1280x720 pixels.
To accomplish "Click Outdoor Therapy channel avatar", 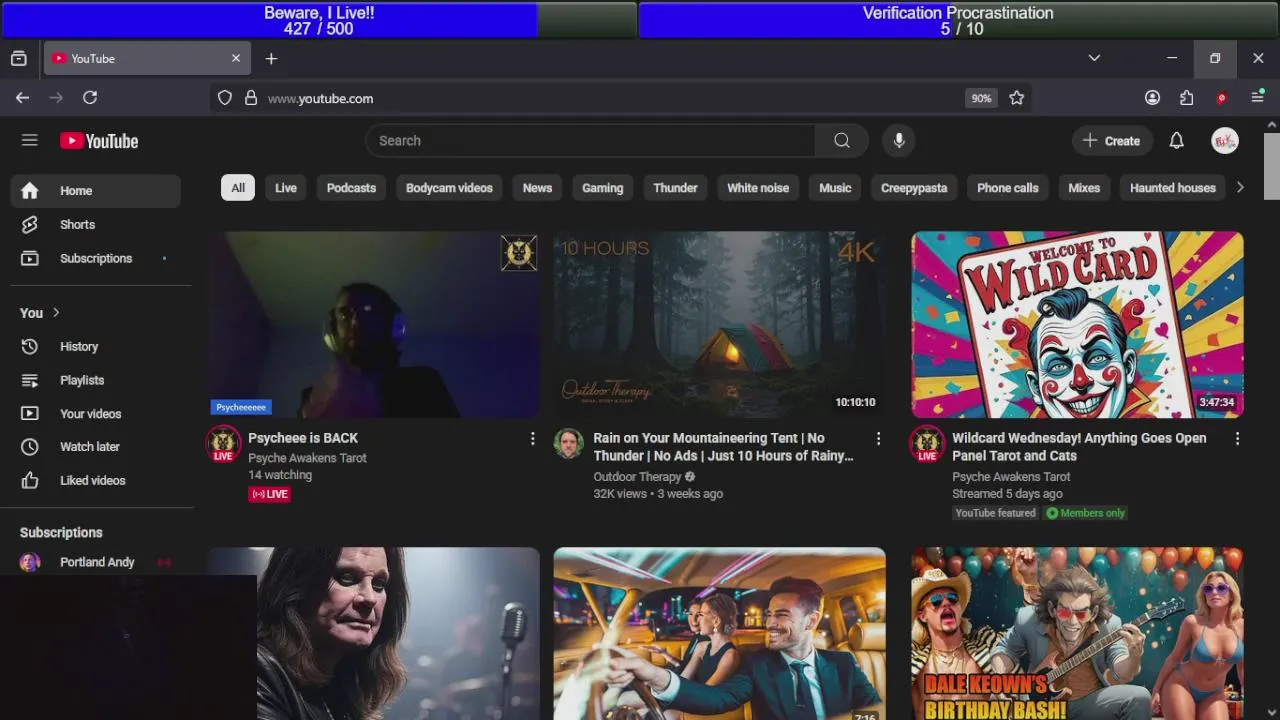I will (569, 443).
